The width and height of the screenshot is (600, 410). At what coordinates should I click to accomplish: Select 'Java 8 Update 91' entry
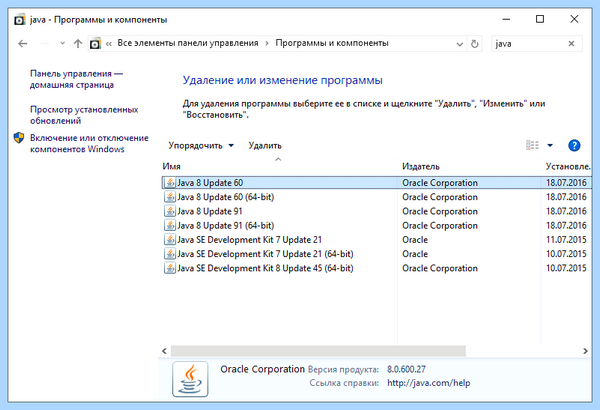(210, 211)
